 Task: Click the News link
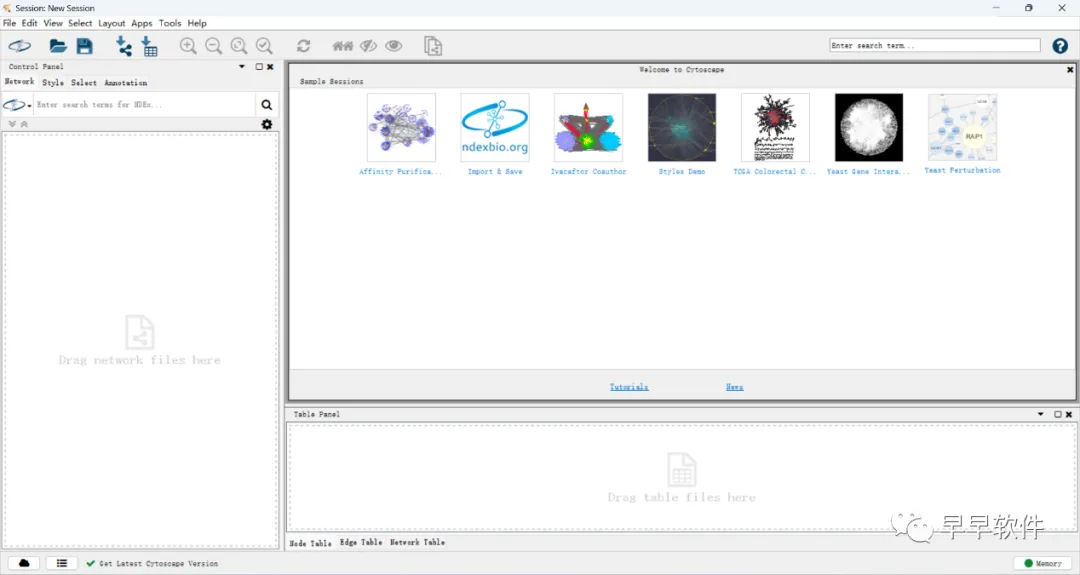[x=734, y=387]
